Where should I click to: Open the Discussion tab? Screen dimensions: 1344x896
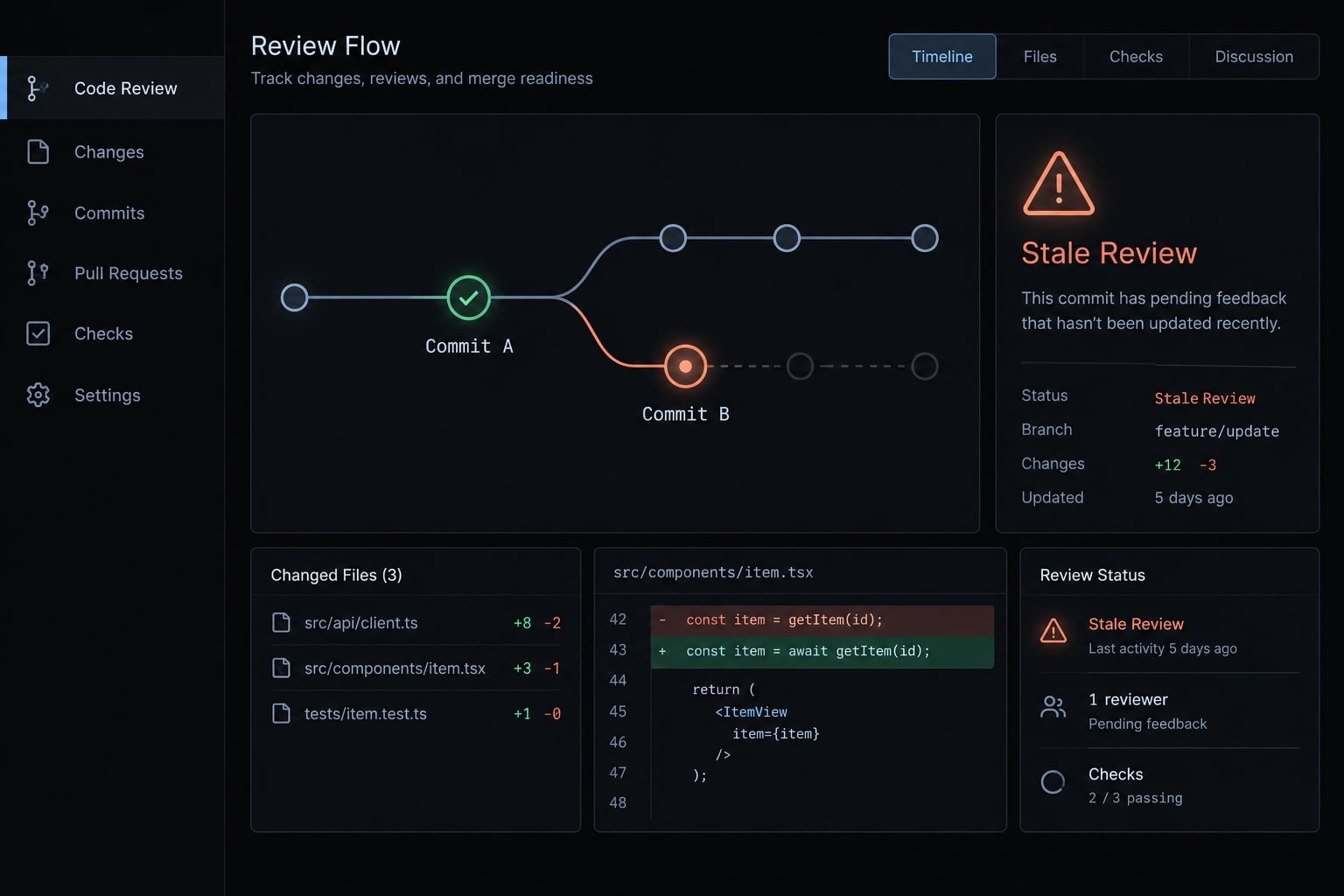(1254, 57)
